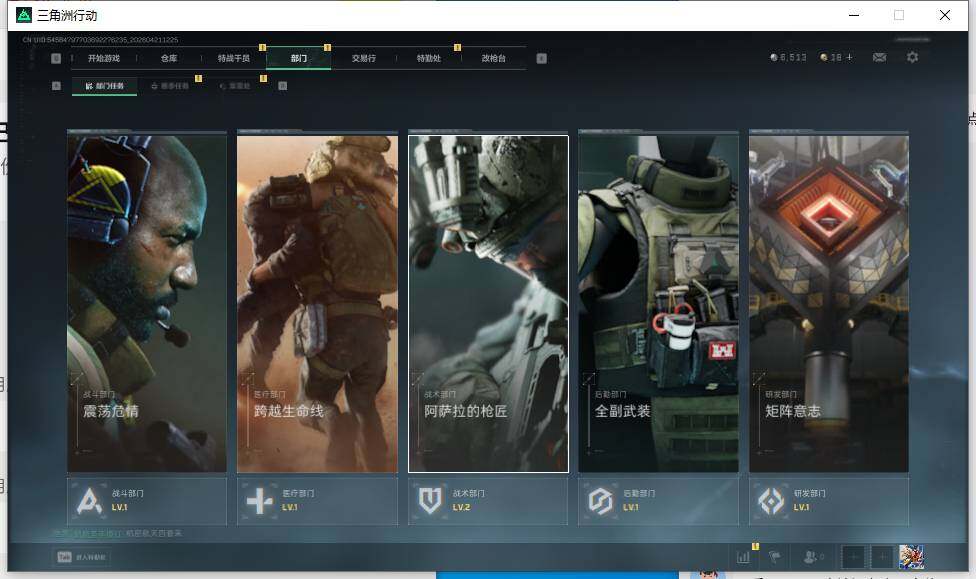Click the 研发部门 emblem icon
This screenshot has width=976, height=579.
coord(771,501)
